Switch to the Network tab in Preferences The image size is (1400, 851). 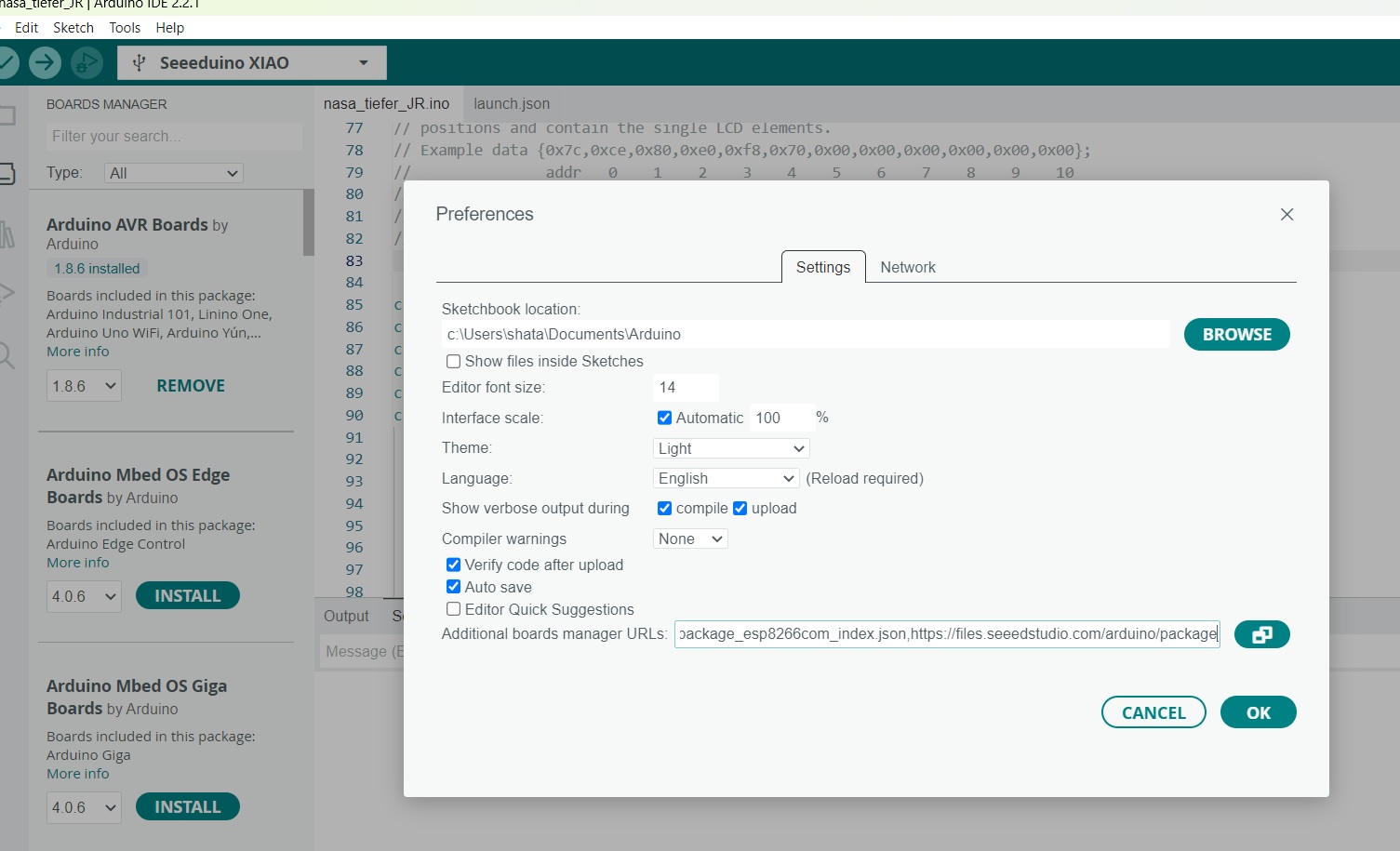point(908,267)
